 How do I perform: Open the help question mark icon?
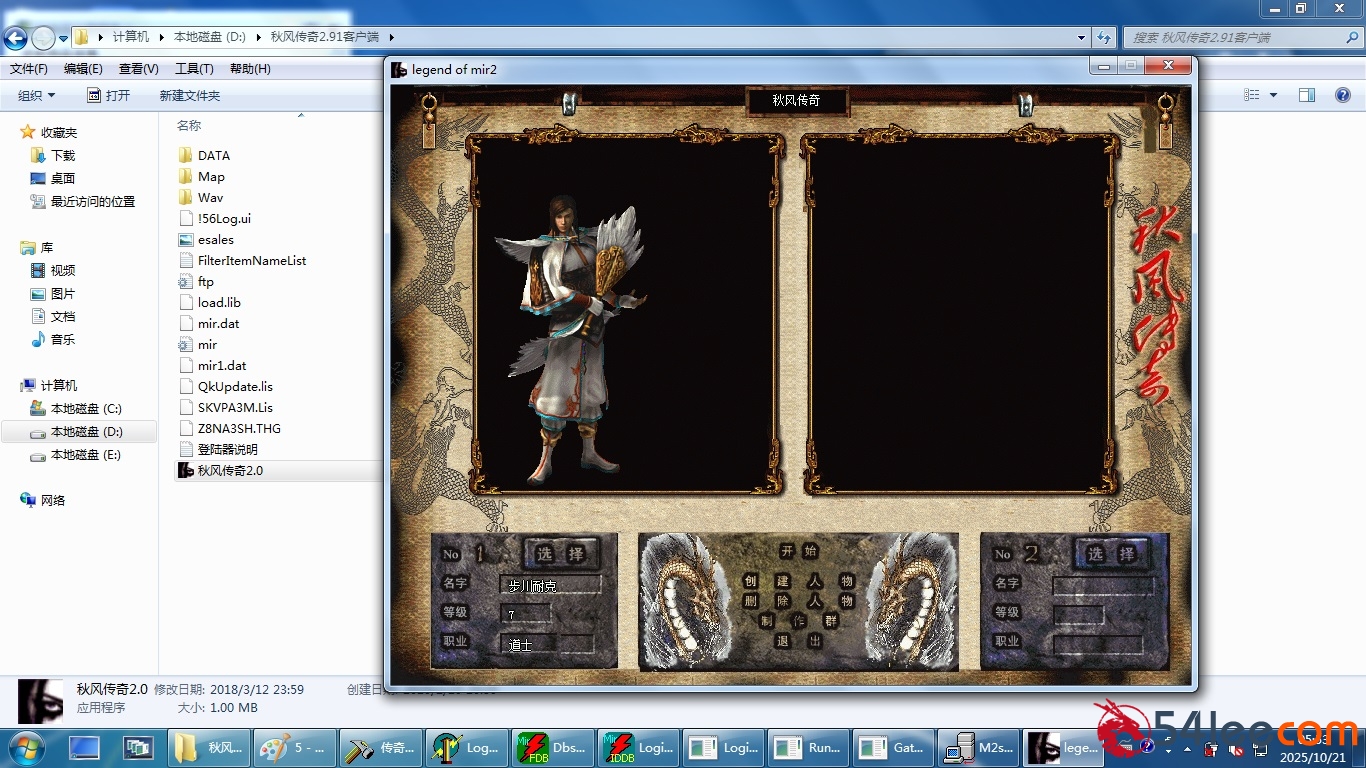click(x=1343, y=95)
